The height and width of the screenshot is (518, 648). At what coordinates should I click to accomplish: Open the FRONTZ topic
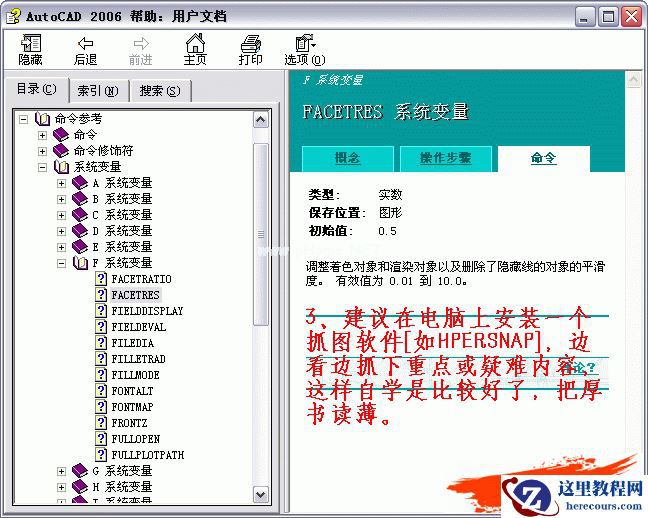pyautogui.click(x=129, y=423)
